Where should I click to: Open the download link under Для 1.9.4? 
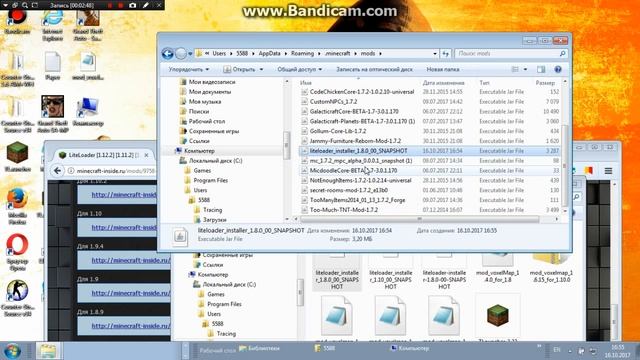click(131, 260)
